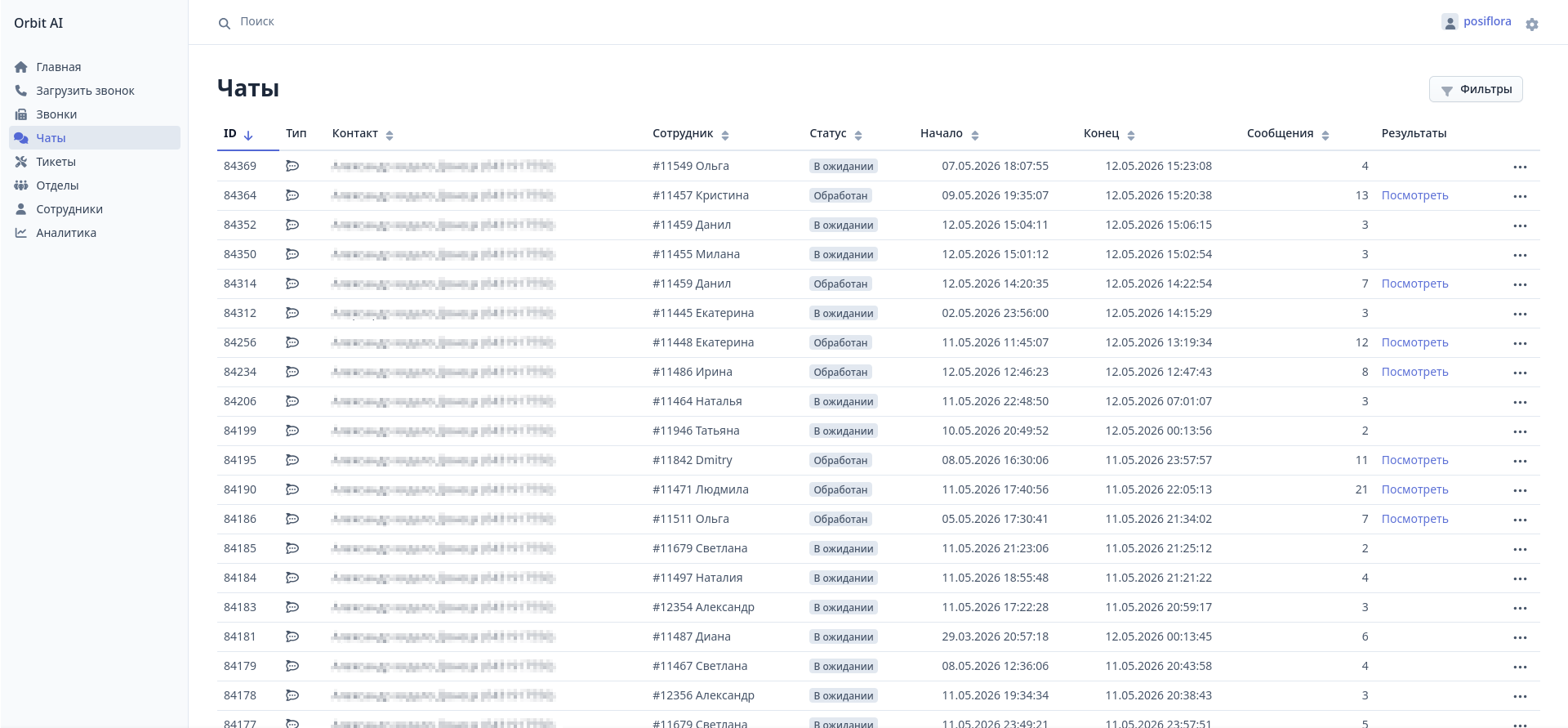The image size is (1568, 728).
Task: Click the chart icon beside Аналитика
Action: (21, 233)
